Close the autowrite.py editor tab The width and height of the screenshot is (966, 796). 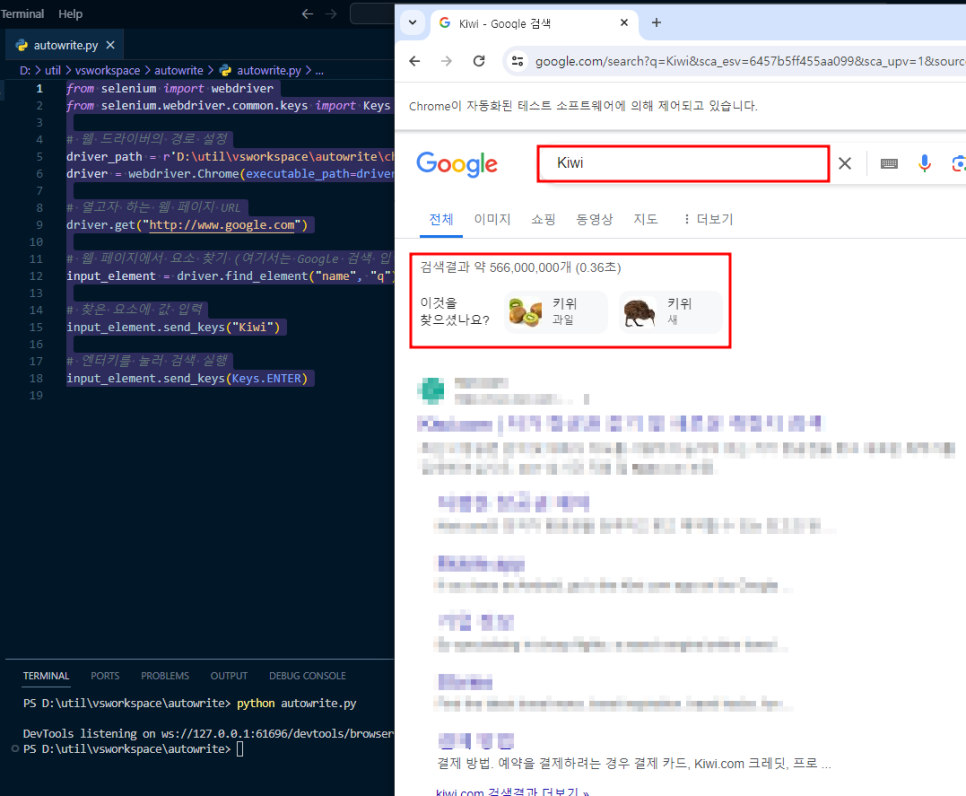tap(110, 45)
